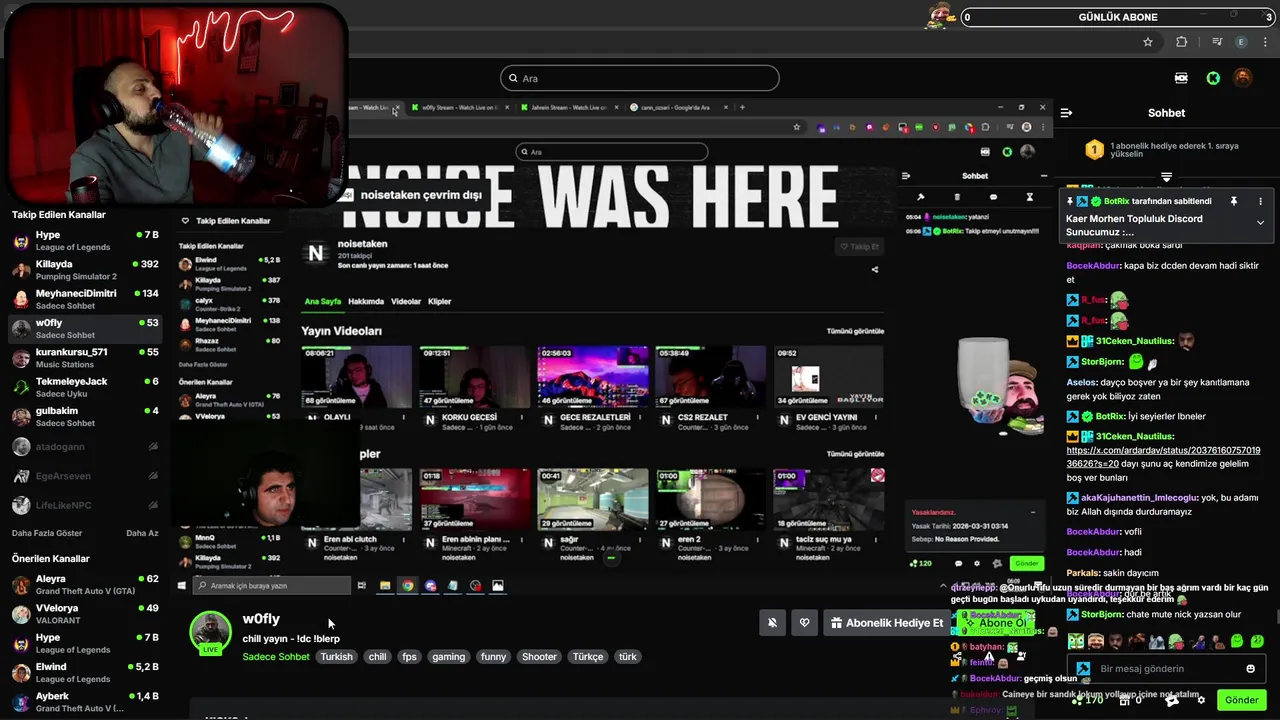This screenshot has width=1280, height=720.
Task: Open gulbakim channel in sidebar
Action: pos(85,417)
